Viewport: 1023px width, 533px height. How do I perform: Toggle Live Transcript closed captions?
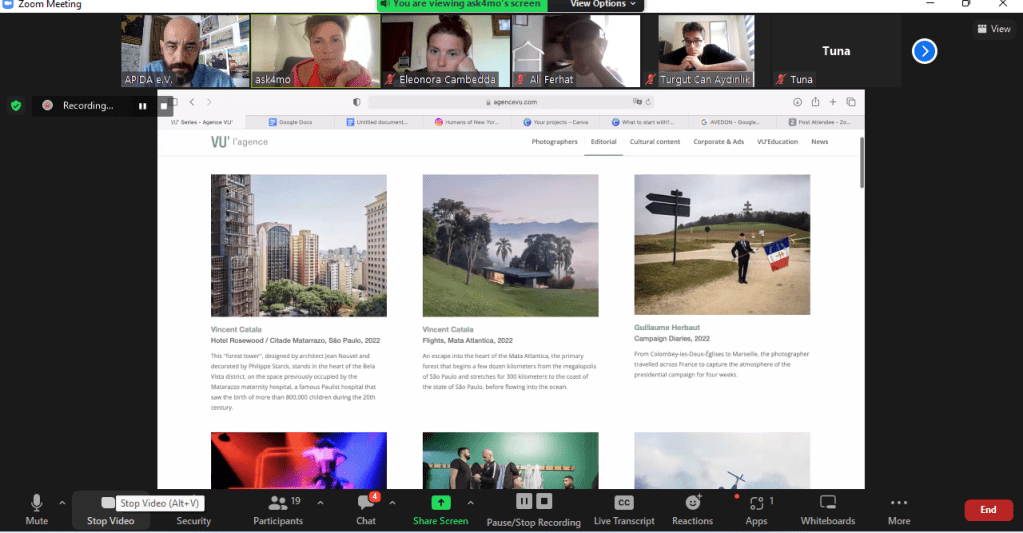pyautogui.click(x=623, y=502)
